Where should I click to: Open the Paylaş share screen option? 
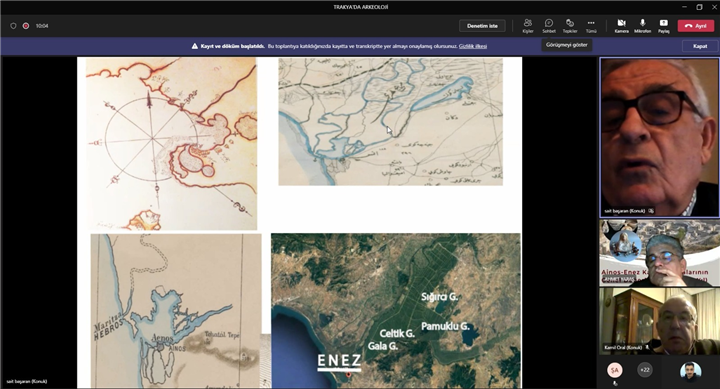tap(664, 26)
